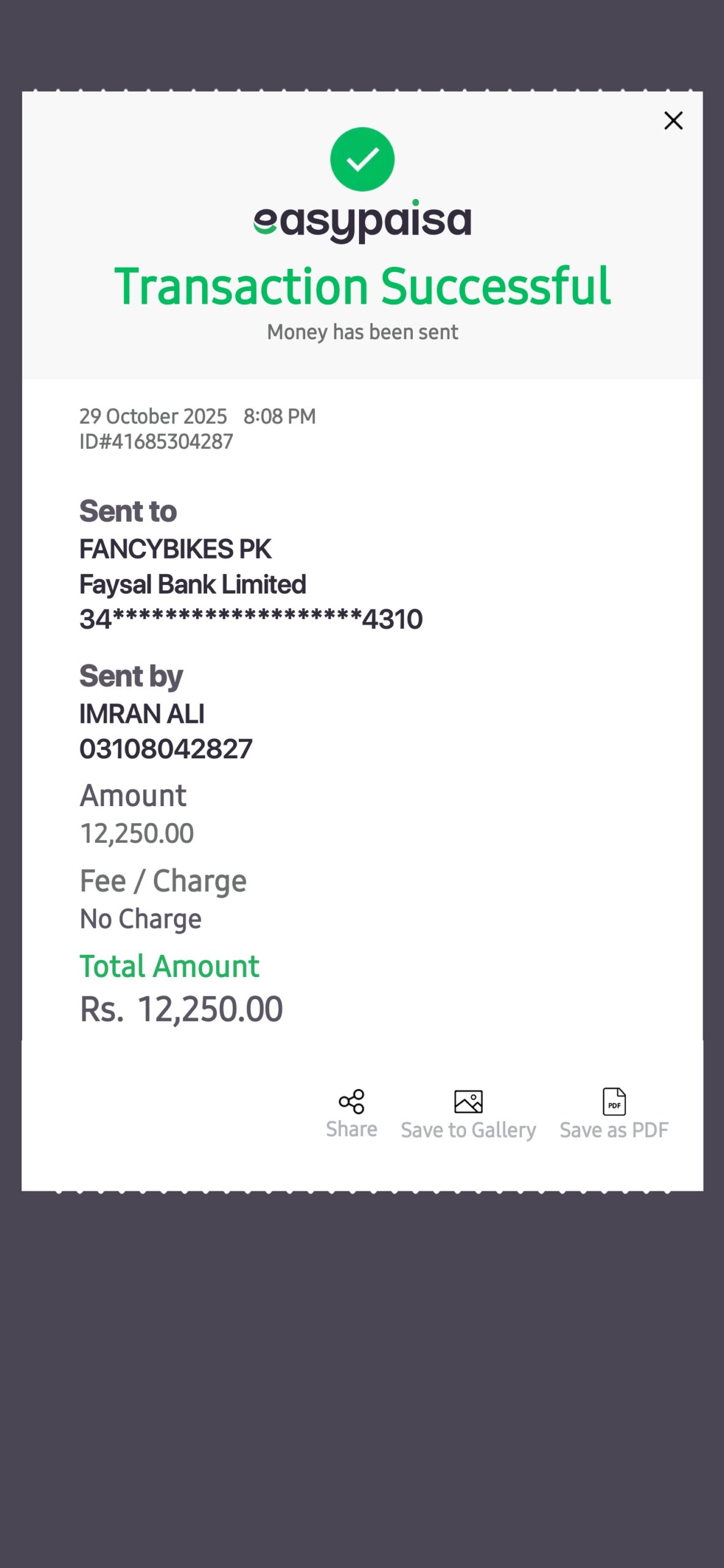The height and width of the screenshot is (1568, 724).
Task: Tap the masked account number ending 4310
Action: click(251, 619)
